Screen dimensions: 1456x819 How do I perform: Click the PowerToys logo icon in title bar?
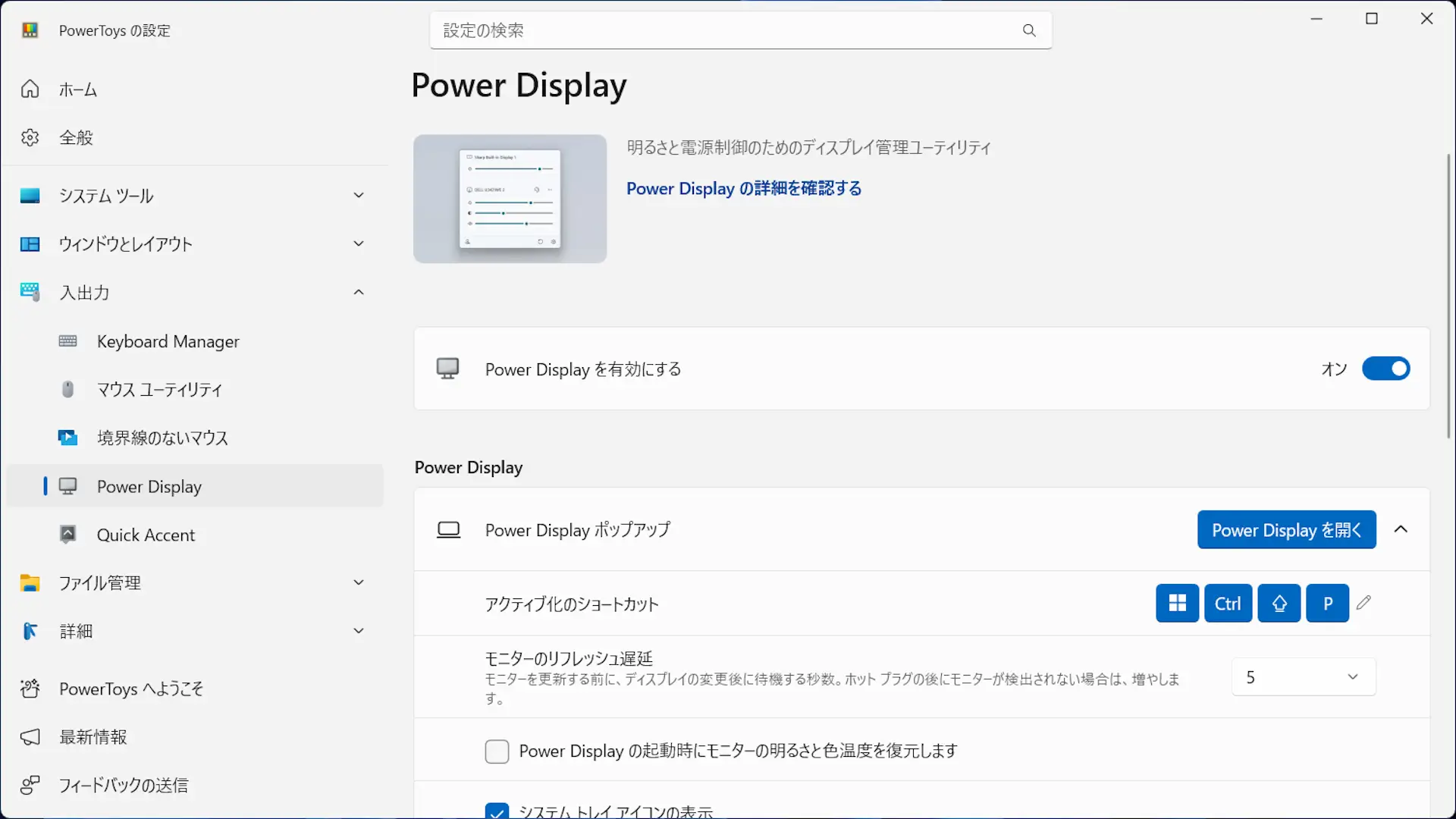(30, 30)
